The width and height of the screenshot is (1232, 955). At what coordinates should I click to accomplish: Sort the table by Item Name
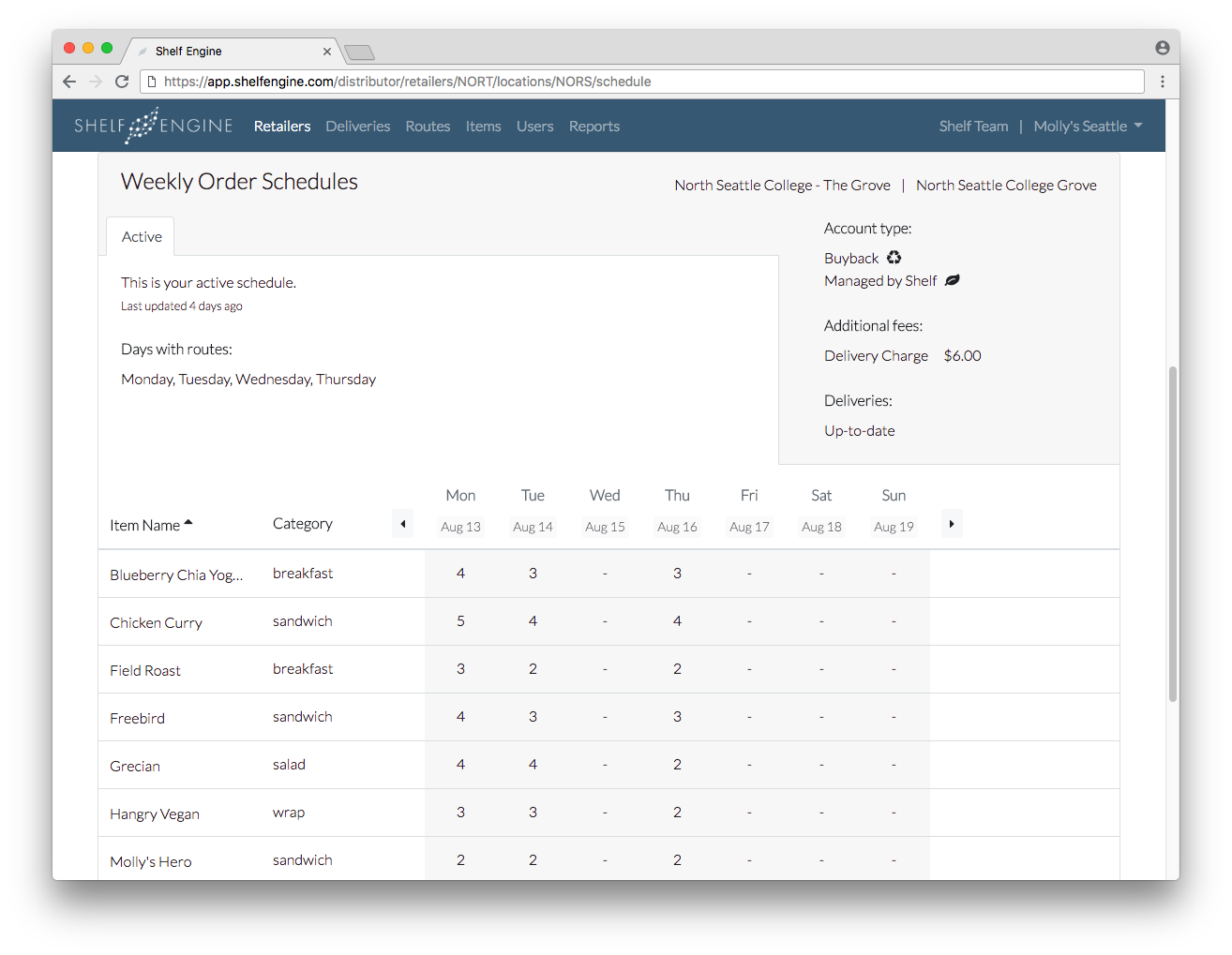[151, 525]
